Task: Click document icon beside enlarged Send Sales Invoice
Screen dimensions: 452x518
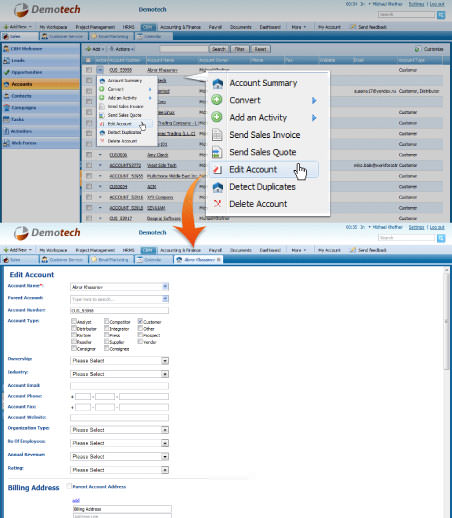Action: (x=217, y=135)
